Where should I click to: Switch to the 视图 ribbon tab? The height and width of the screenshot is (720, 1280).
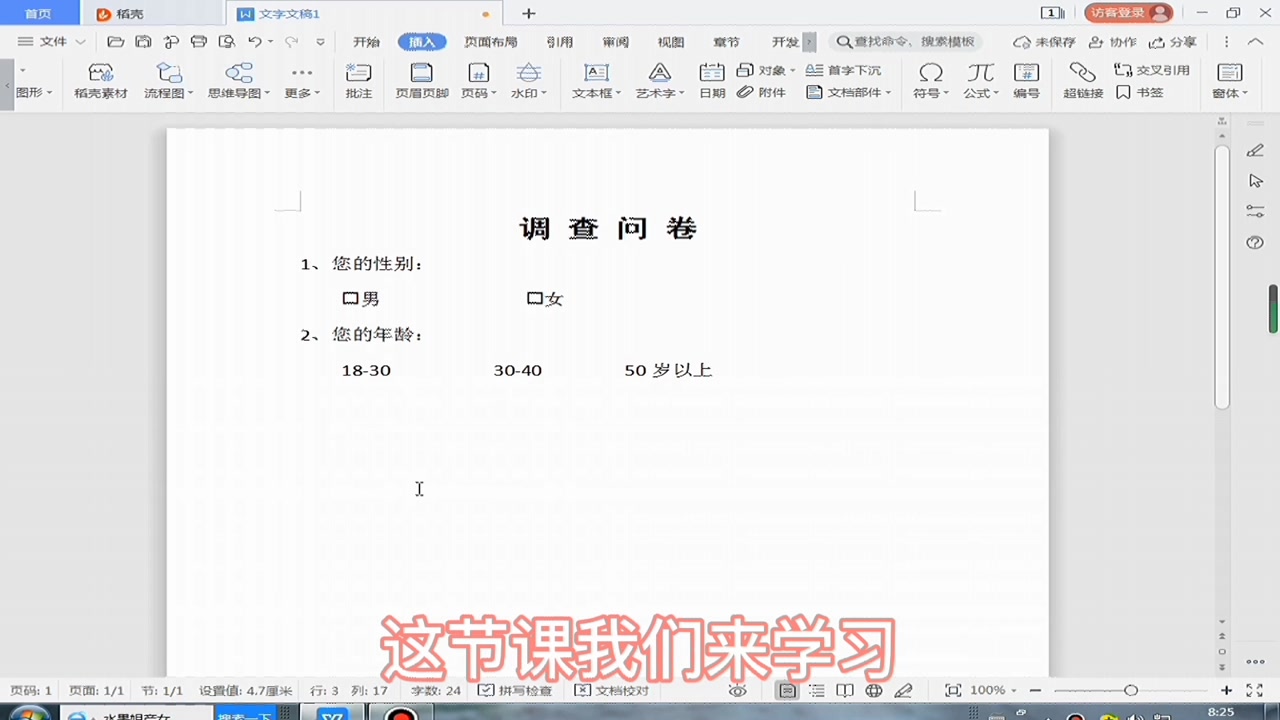[671, 42]
